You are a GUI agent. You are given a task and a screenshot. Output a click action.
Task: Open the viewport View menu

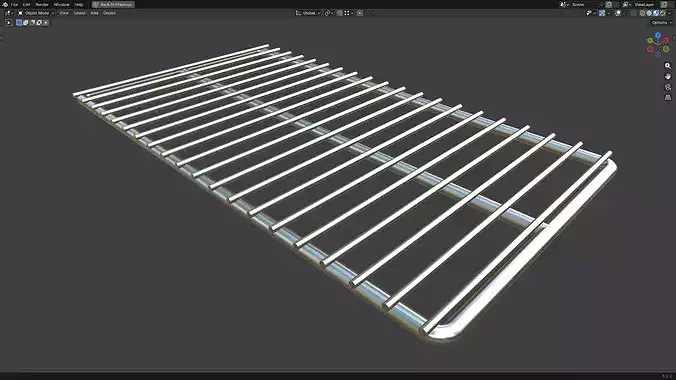click(64, 13)
